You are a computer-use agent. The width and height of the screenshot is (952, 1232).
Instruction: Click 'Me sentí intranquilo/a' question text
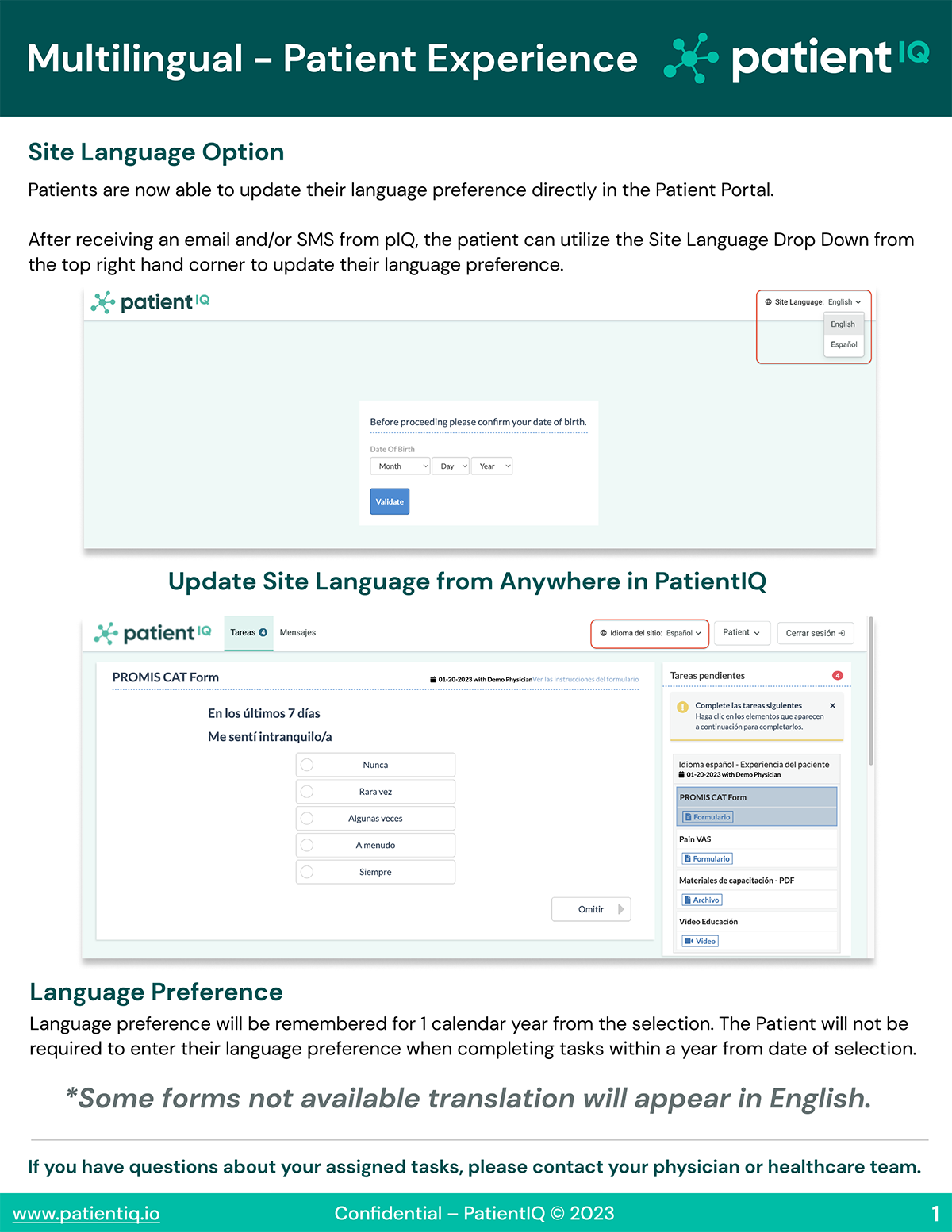270,737
